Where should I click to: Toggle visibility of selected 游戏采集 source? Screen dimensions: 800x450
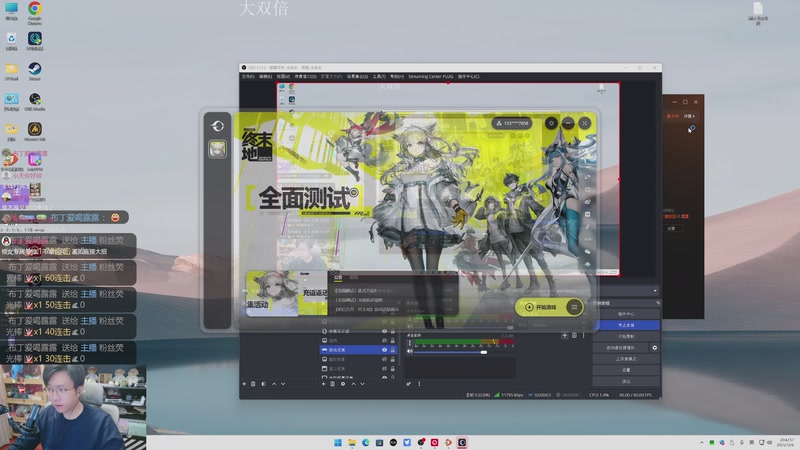point(384,350)
